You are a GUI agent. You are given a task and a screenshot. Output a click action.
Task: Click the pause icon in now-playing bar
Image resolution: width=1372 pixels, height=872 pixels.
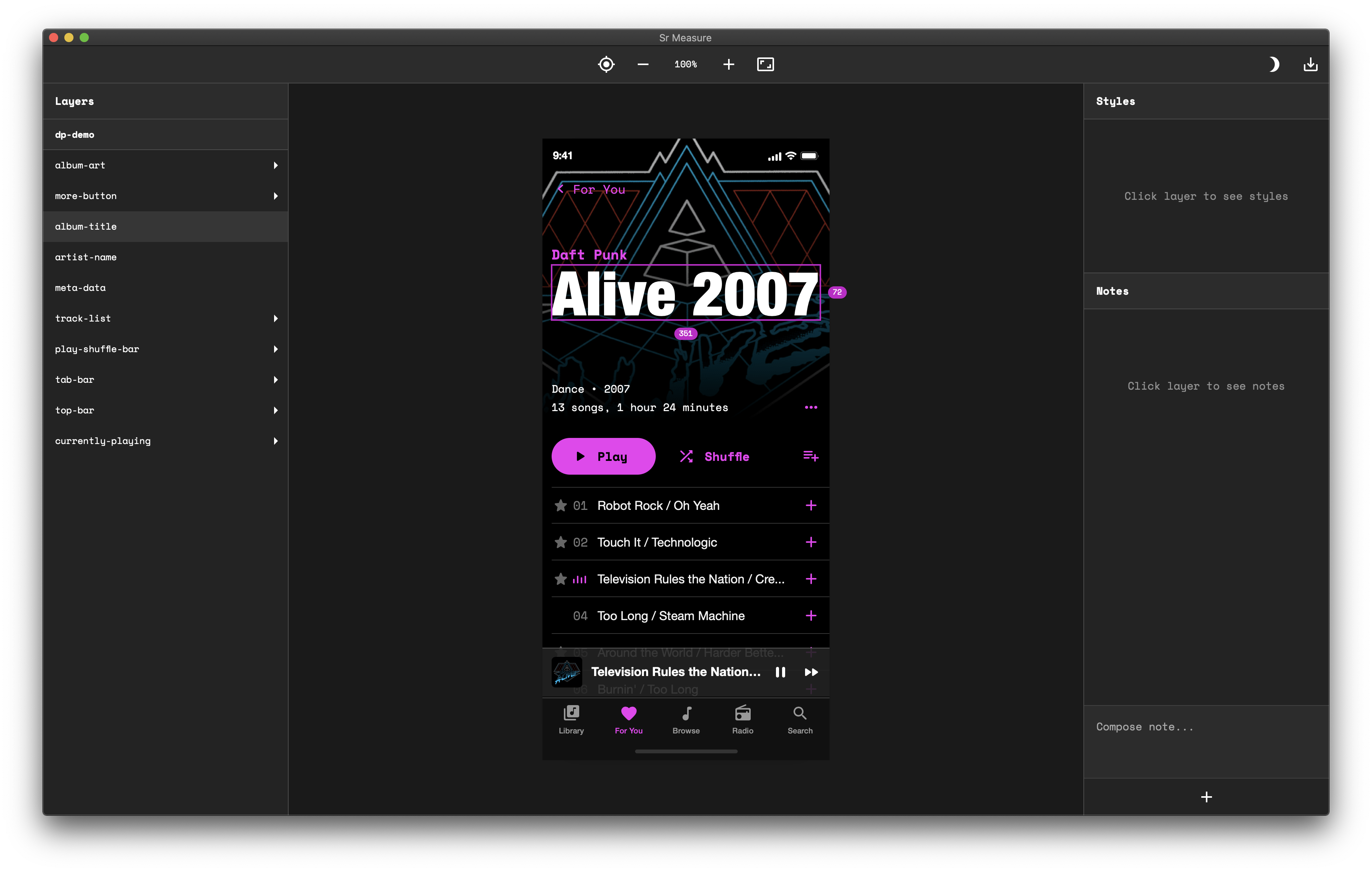[x=780, y=672]
